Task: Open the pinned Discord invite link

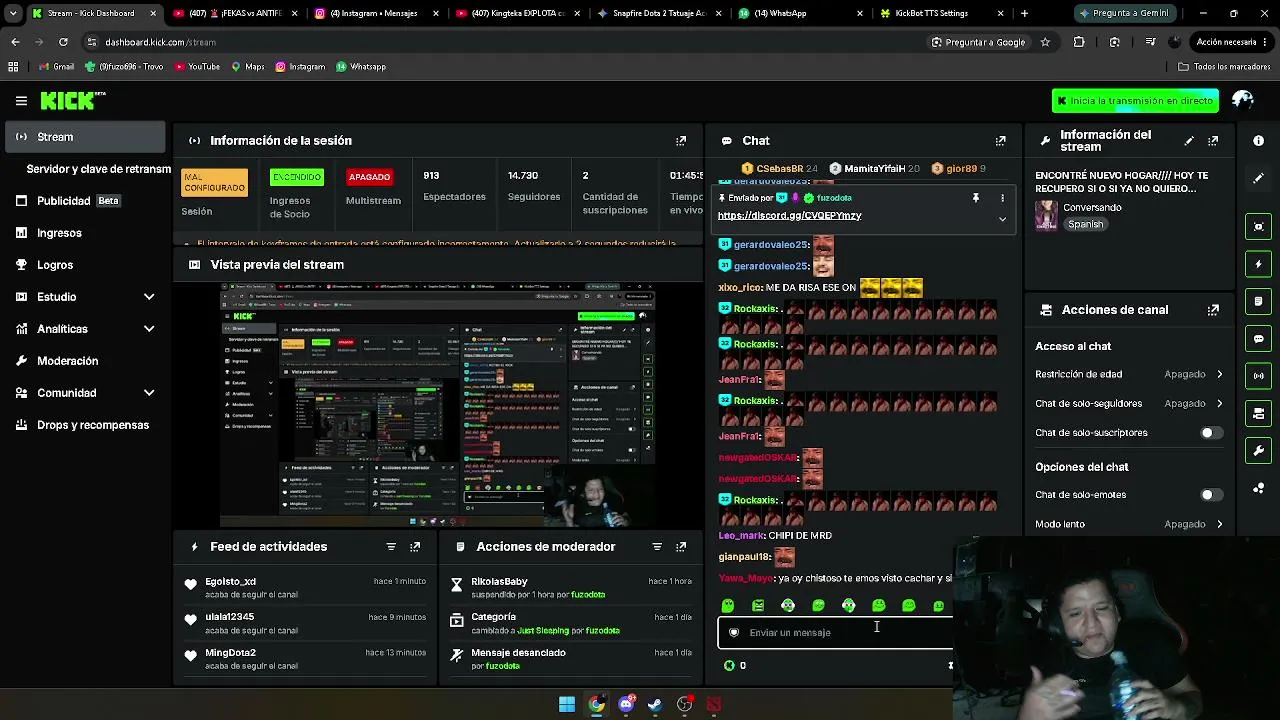Action: pos(789,216)
